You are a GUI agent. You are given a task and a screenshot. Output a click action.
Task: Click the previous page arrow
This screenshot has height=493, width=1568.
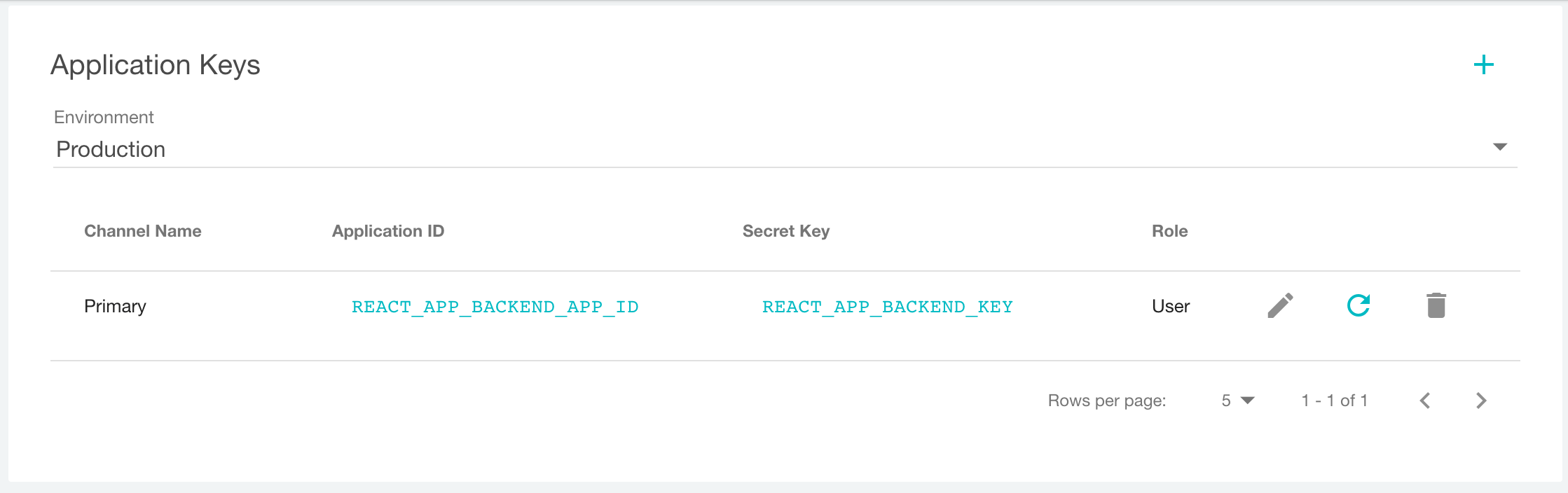point(1424,400)
